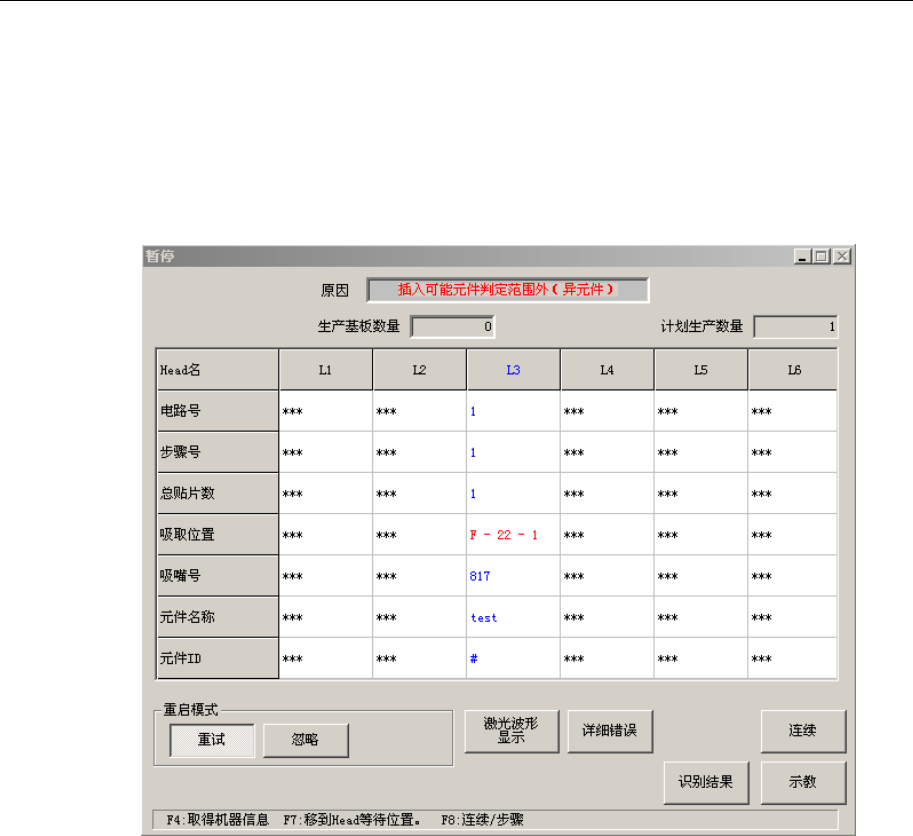Screen dimensions: 913x836
Task: Click the 吸取位置 row header
Action: click(x=218, y=535)
